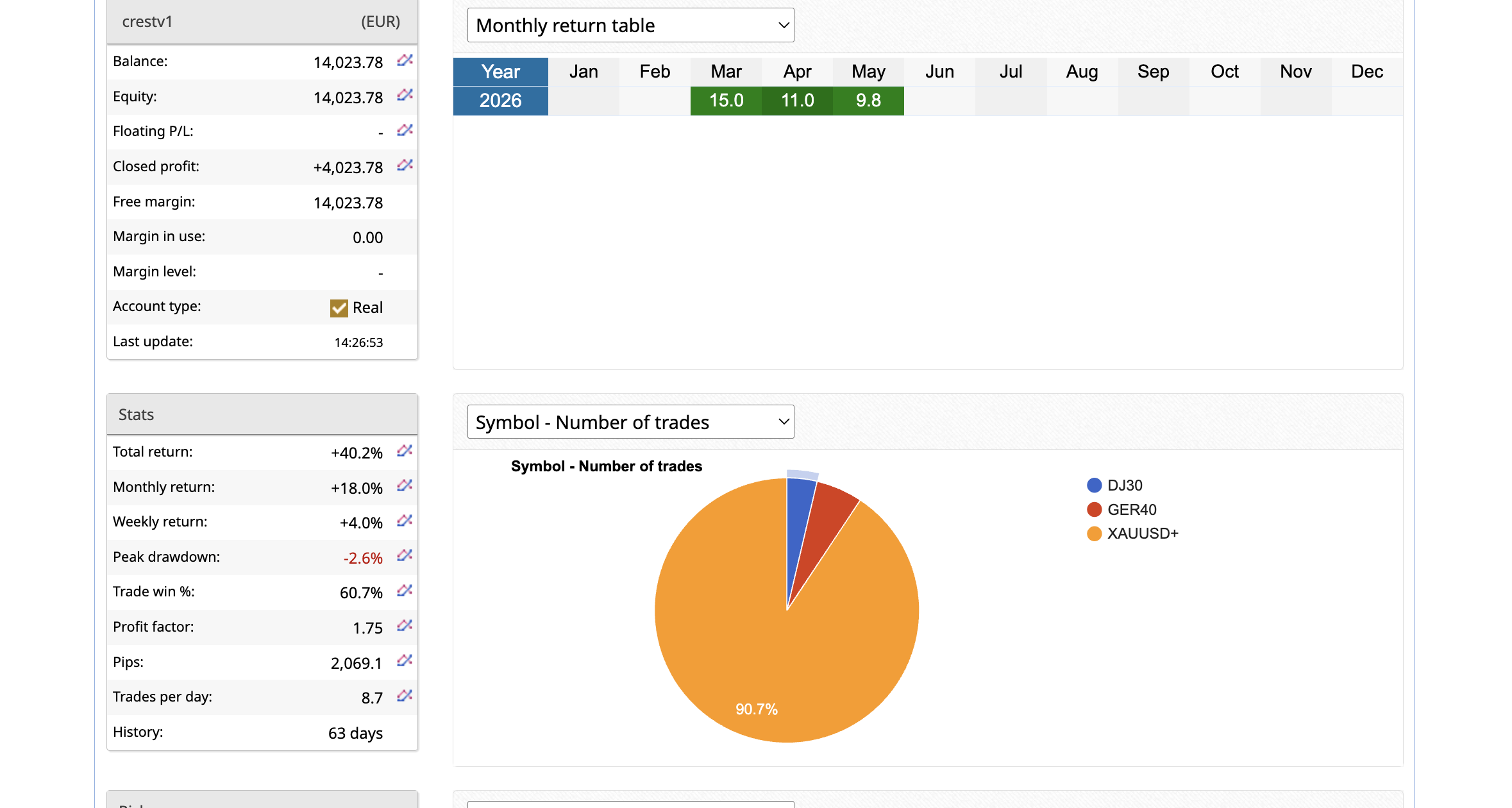
Task: Click the Real account verified checkmark
Action: 339,308
